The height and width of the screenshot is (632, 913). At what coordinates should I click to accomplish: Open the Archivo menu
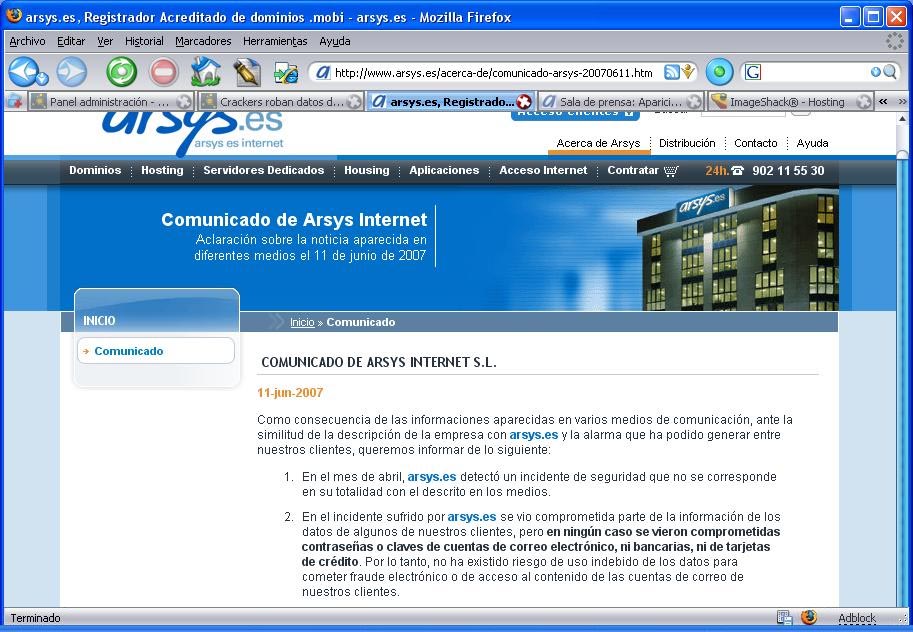(x=27, y=41)
